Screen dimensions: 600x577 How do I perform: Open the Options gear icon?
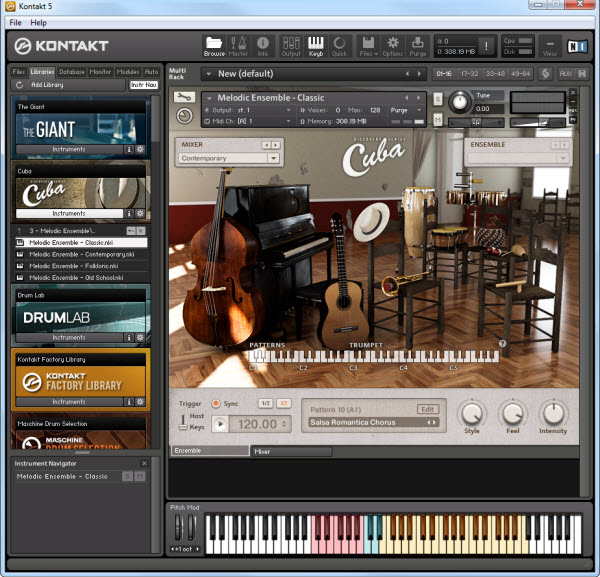(x=393, y=46)
